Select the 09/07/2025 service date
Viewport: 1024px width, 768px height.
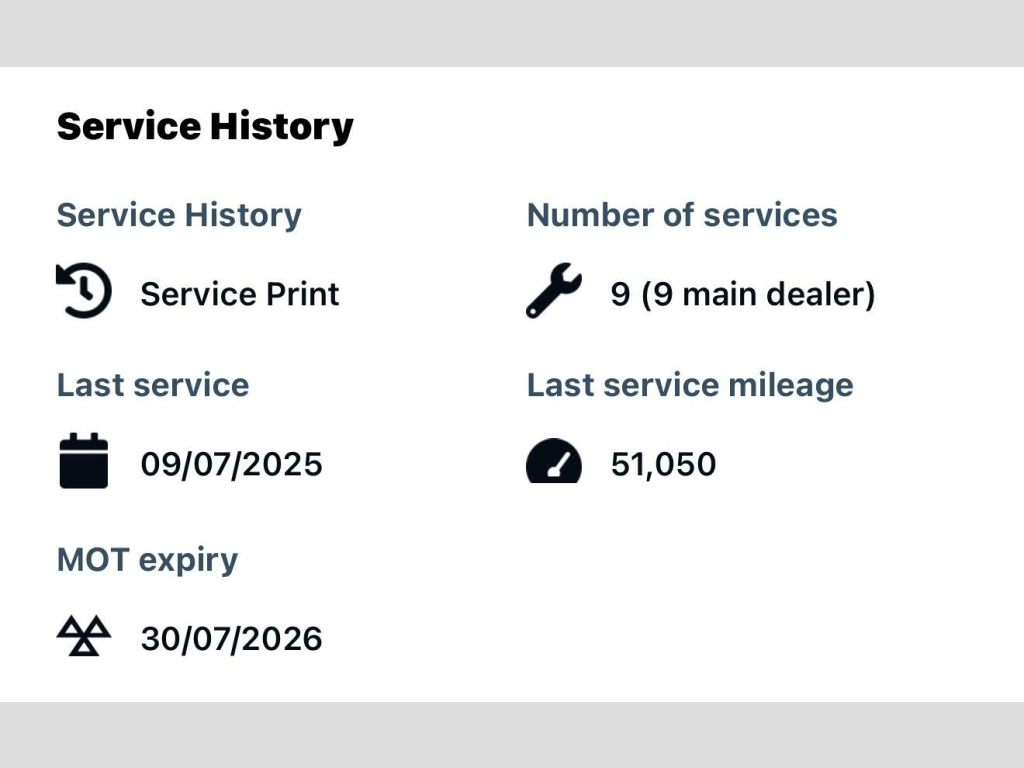point(231,464)
